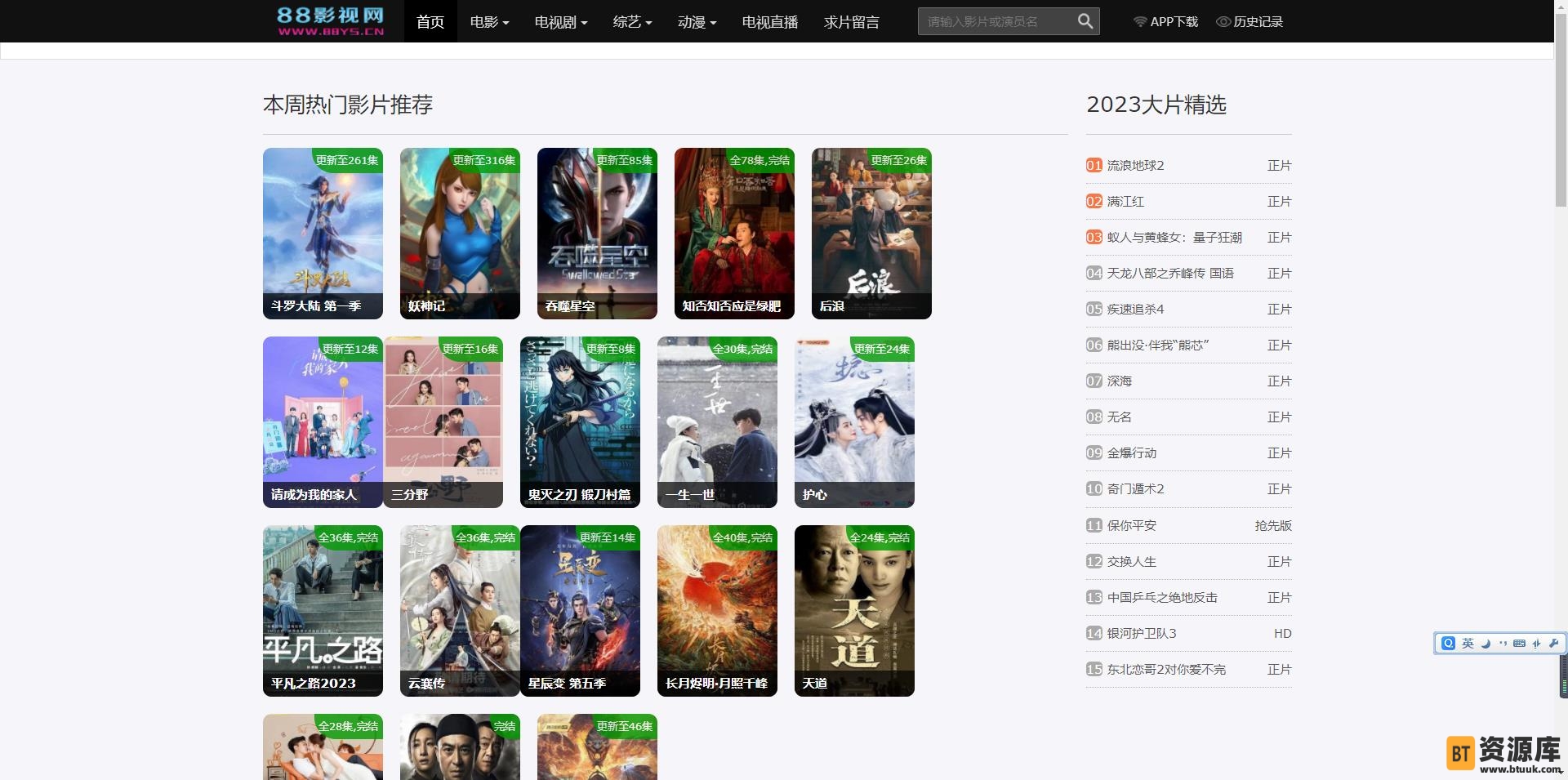The height and width of the screenshot is (780, 1568).
Task: Open 妖神记 poster
Action: click(460, 234)
